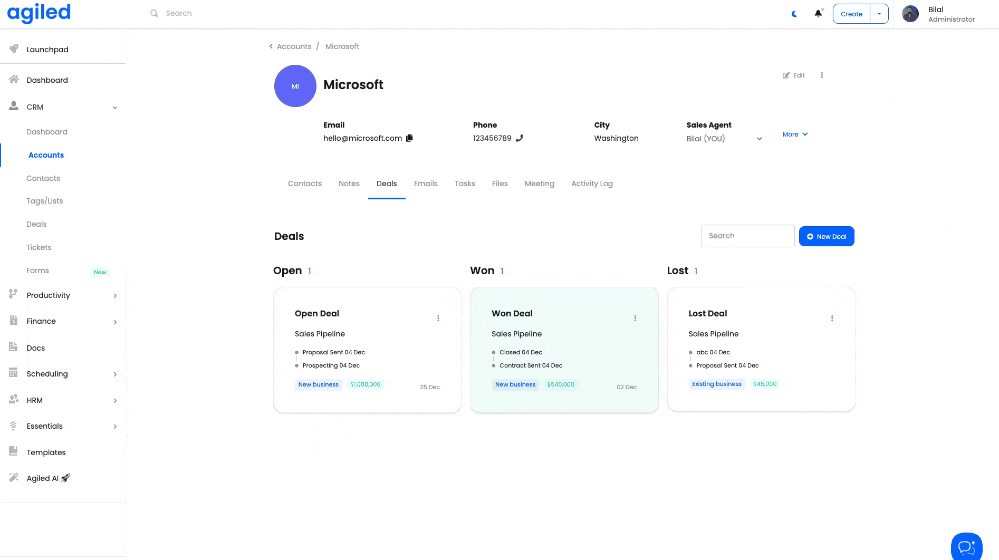
Task: Click the Dashboard home icon
Action: 13,80
